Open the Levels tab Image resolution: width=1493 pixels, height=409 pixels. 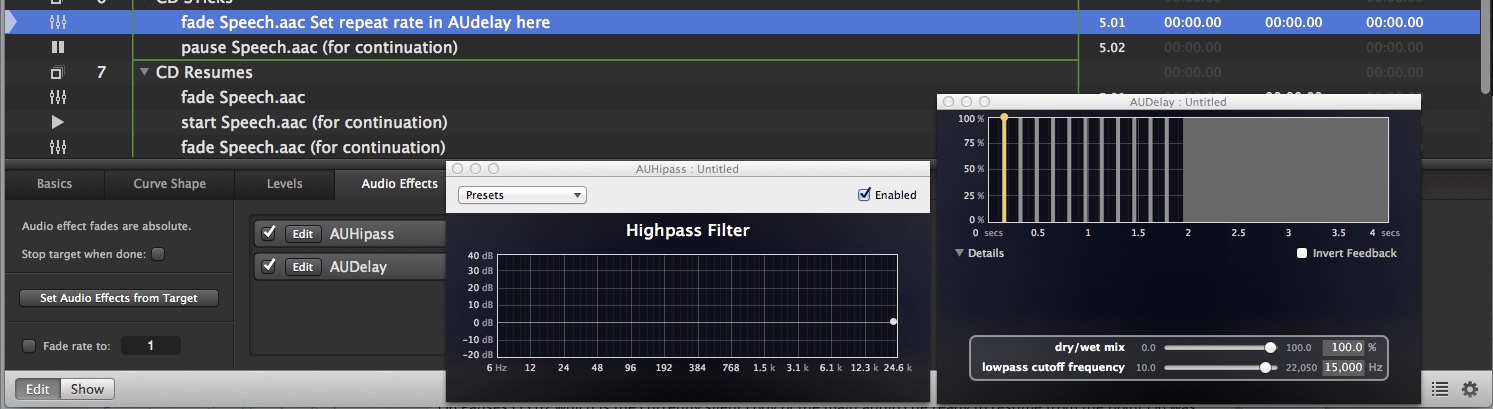pyautogui.click(x=284, y=184)
